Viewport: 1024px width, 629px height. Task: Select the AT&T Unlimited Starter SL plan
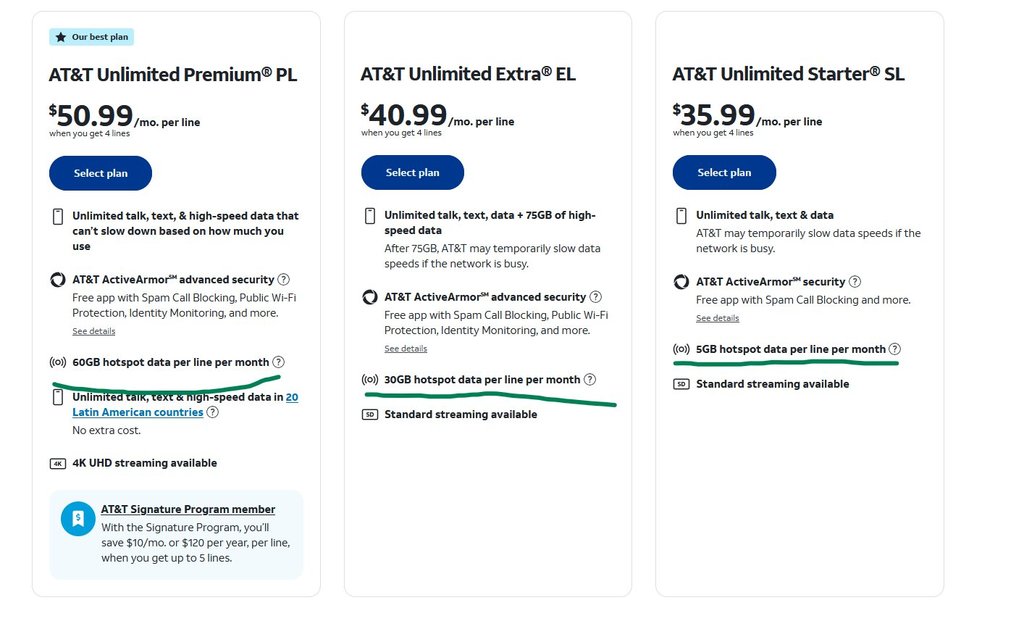pyautogui.click(x=724, y=172)
